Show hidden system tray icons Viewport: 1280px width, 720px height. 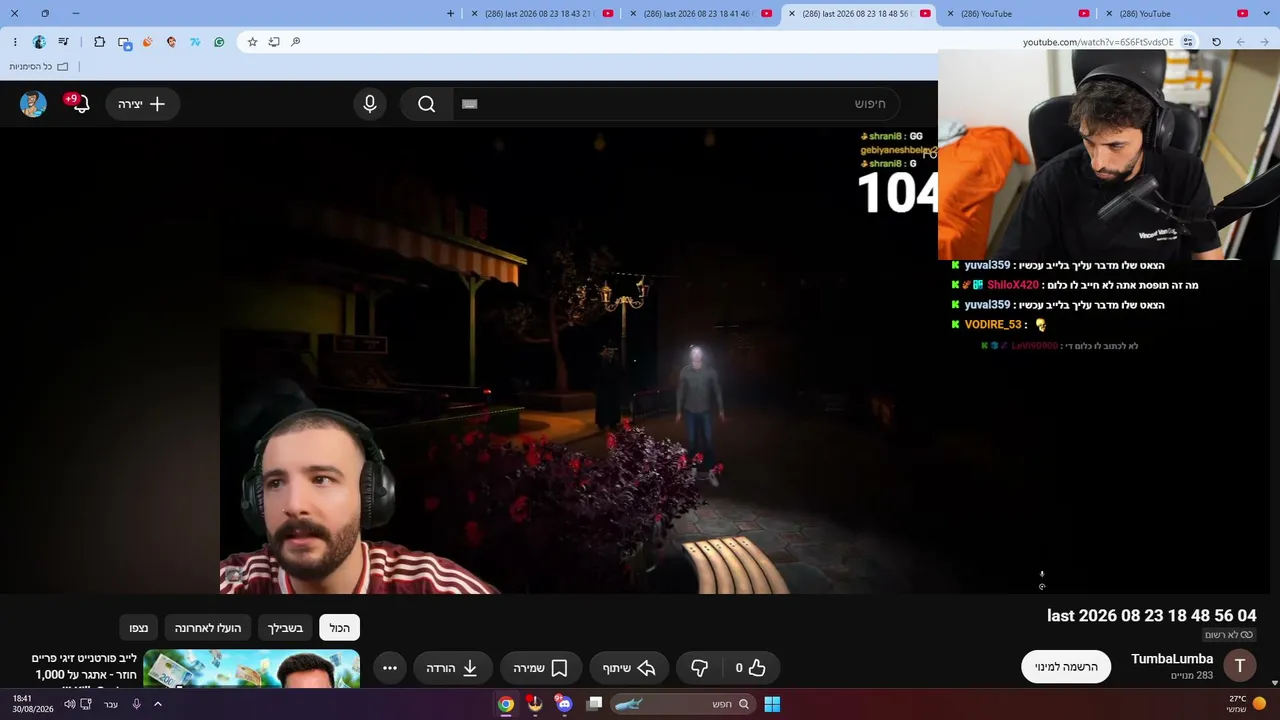click(x=157, y=704)
